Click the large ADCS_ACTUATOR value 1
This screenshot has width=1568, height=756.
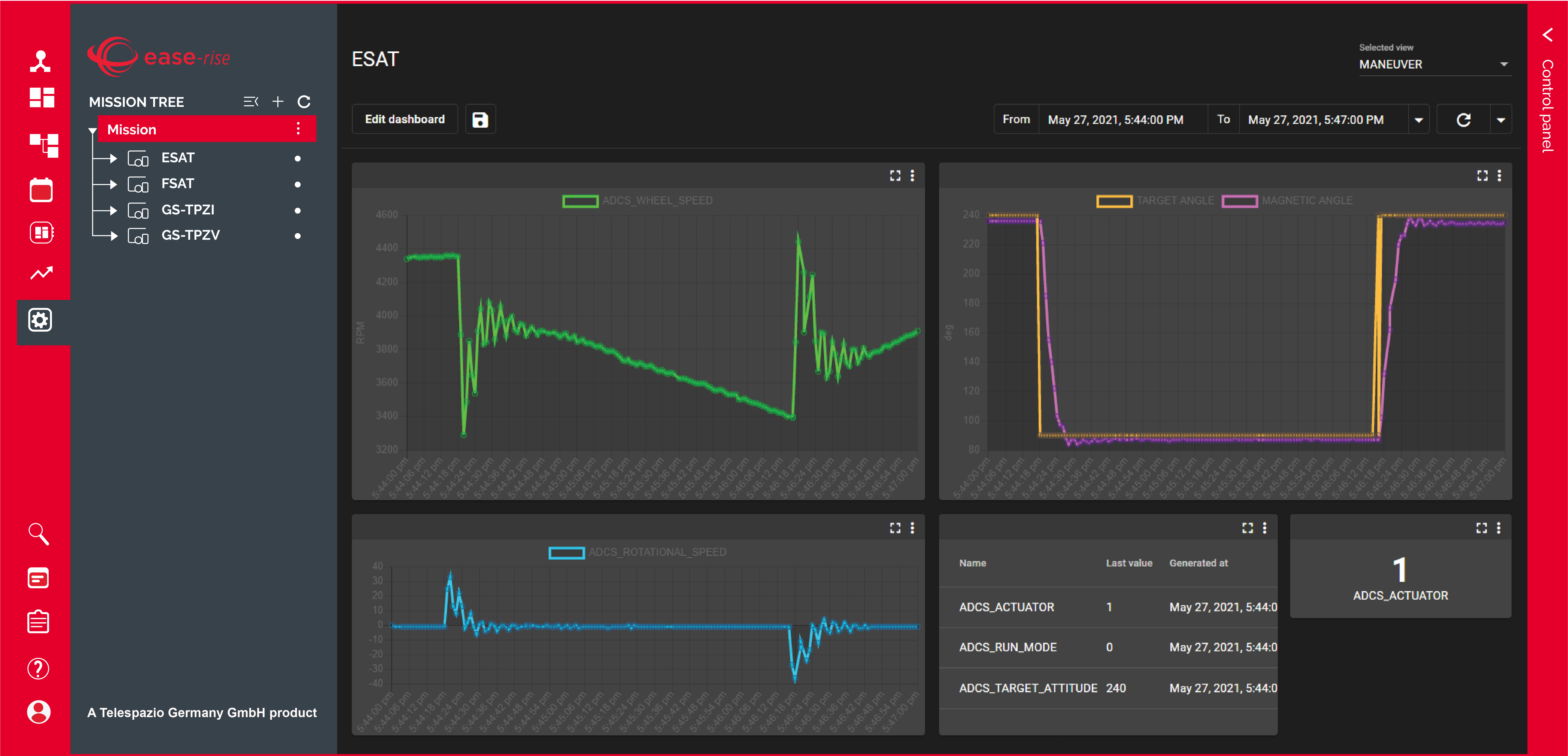pyautogui.click(x=1399, y=569)
